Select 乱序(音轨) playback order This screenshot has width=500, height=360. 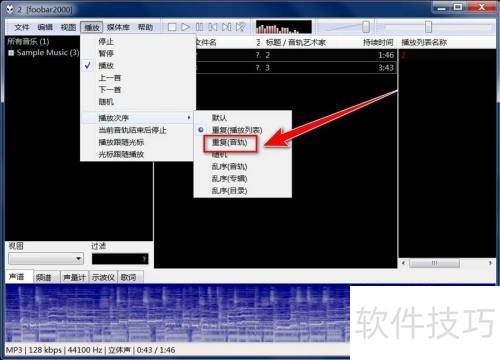tap(243, 167)
